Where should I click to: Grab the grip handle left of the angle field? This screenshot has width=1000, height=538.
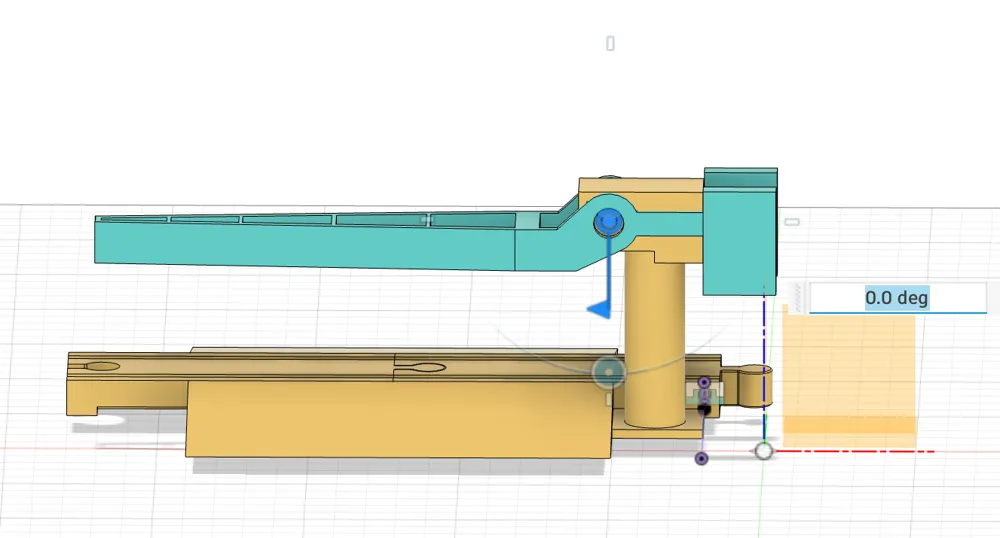tap(798, 298)
